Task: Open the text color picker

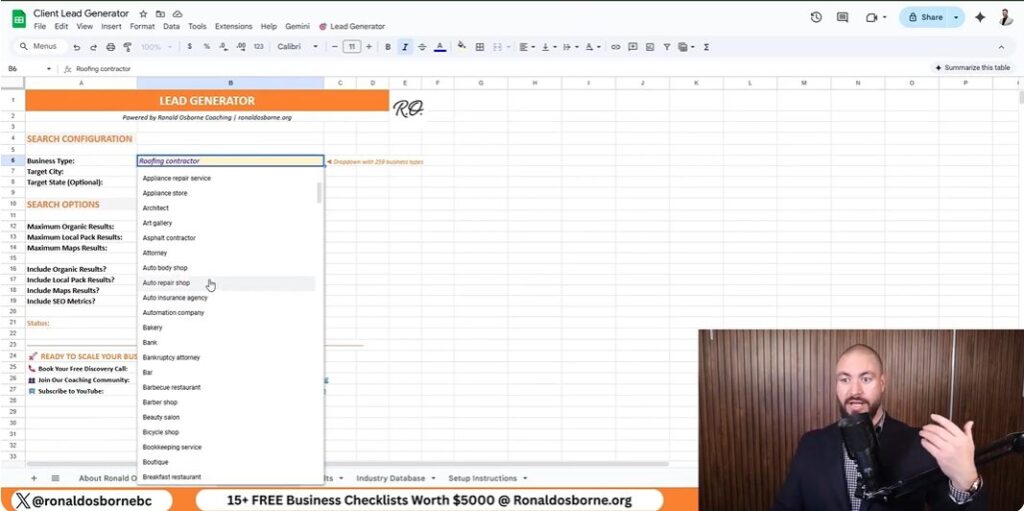Action: coord(440,47)
